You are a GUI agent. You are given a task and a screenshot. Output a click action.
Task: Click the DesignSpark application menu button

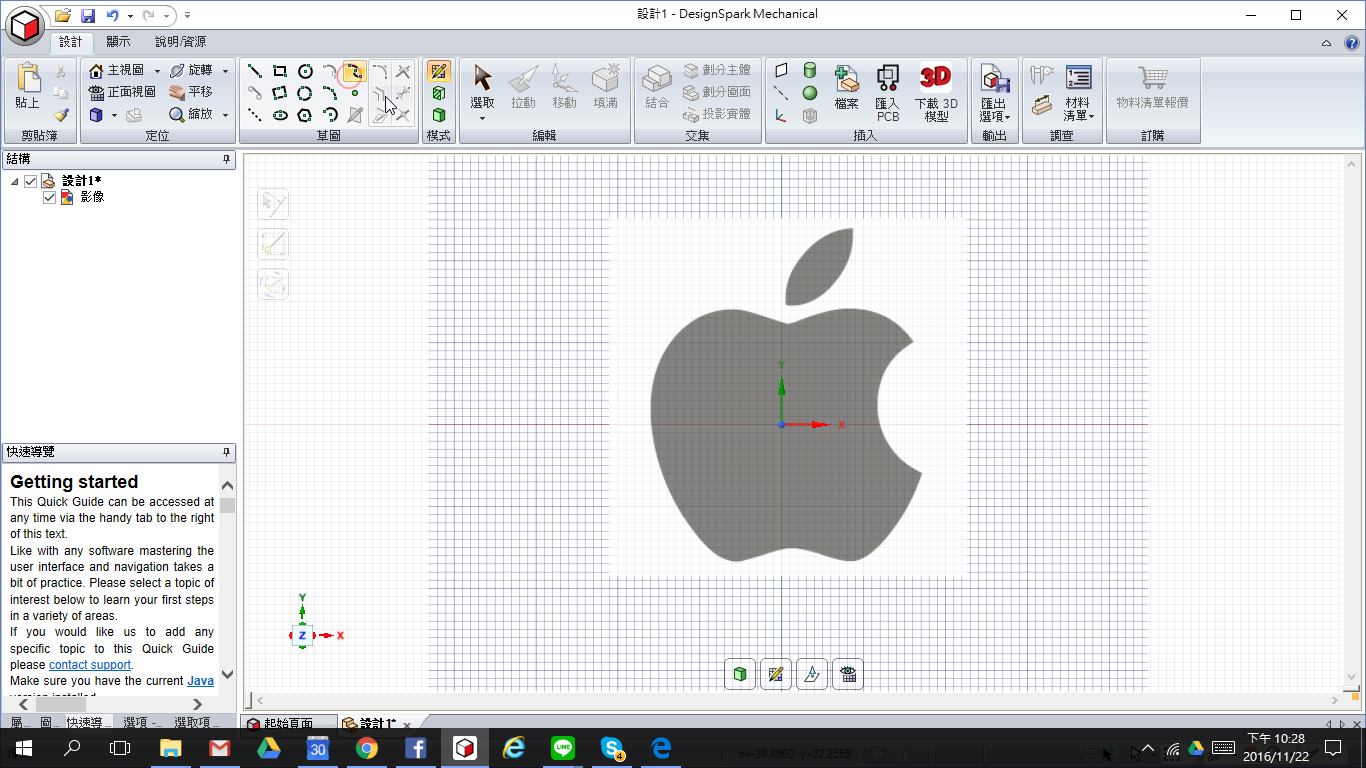point(25,24)
